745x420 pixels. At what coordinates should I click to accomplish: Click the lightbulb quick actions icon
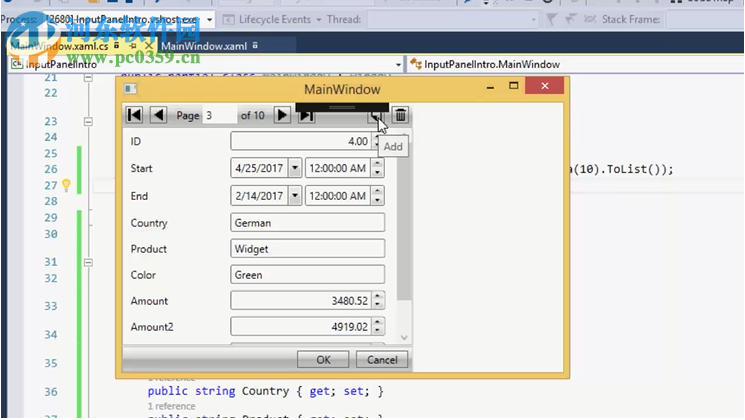tap(66, 185)
